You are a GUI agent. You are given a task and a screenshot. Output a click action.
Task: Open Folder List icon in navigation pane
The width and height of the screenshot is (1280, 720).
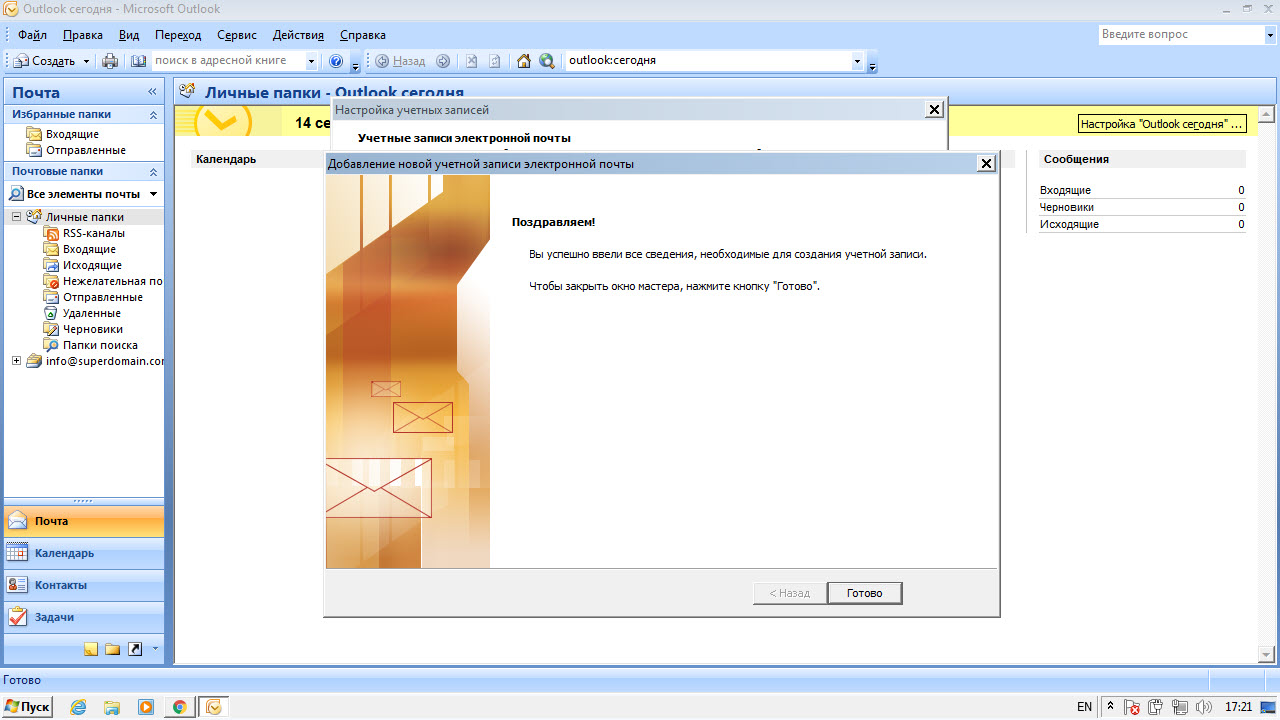pos(112,649)
